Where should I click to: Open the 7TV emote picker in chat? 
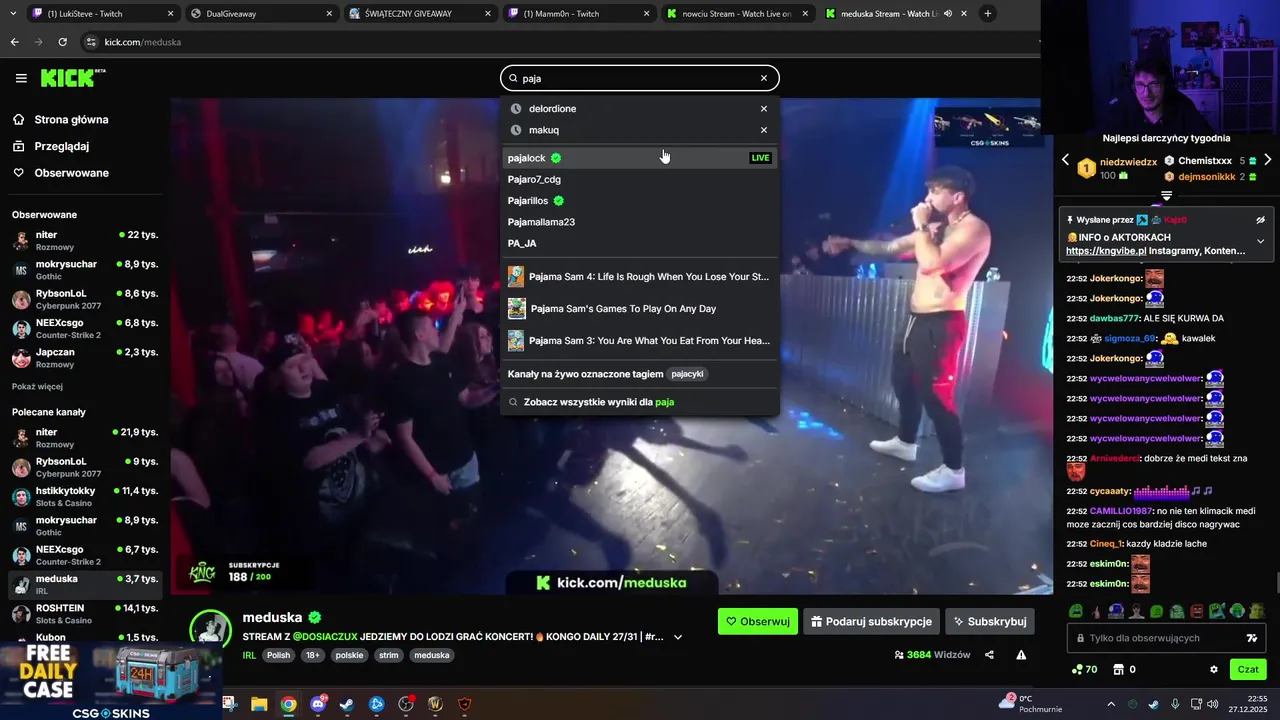pyautogui.click(x=1251, y=638)
